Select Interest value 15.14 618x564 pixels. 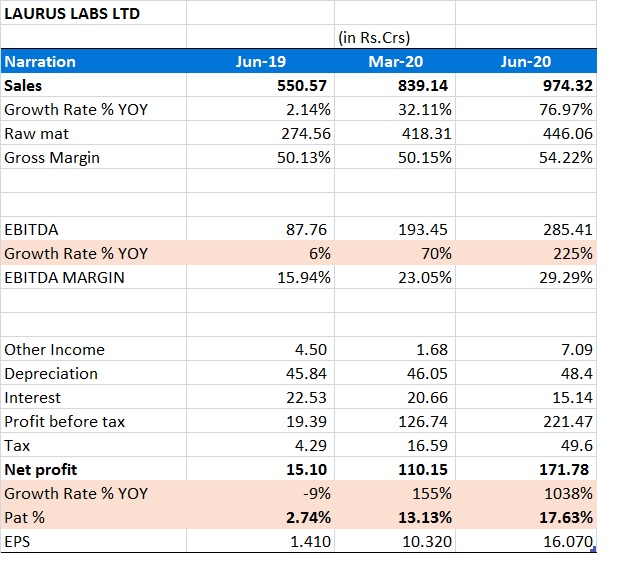coord(526,398)
